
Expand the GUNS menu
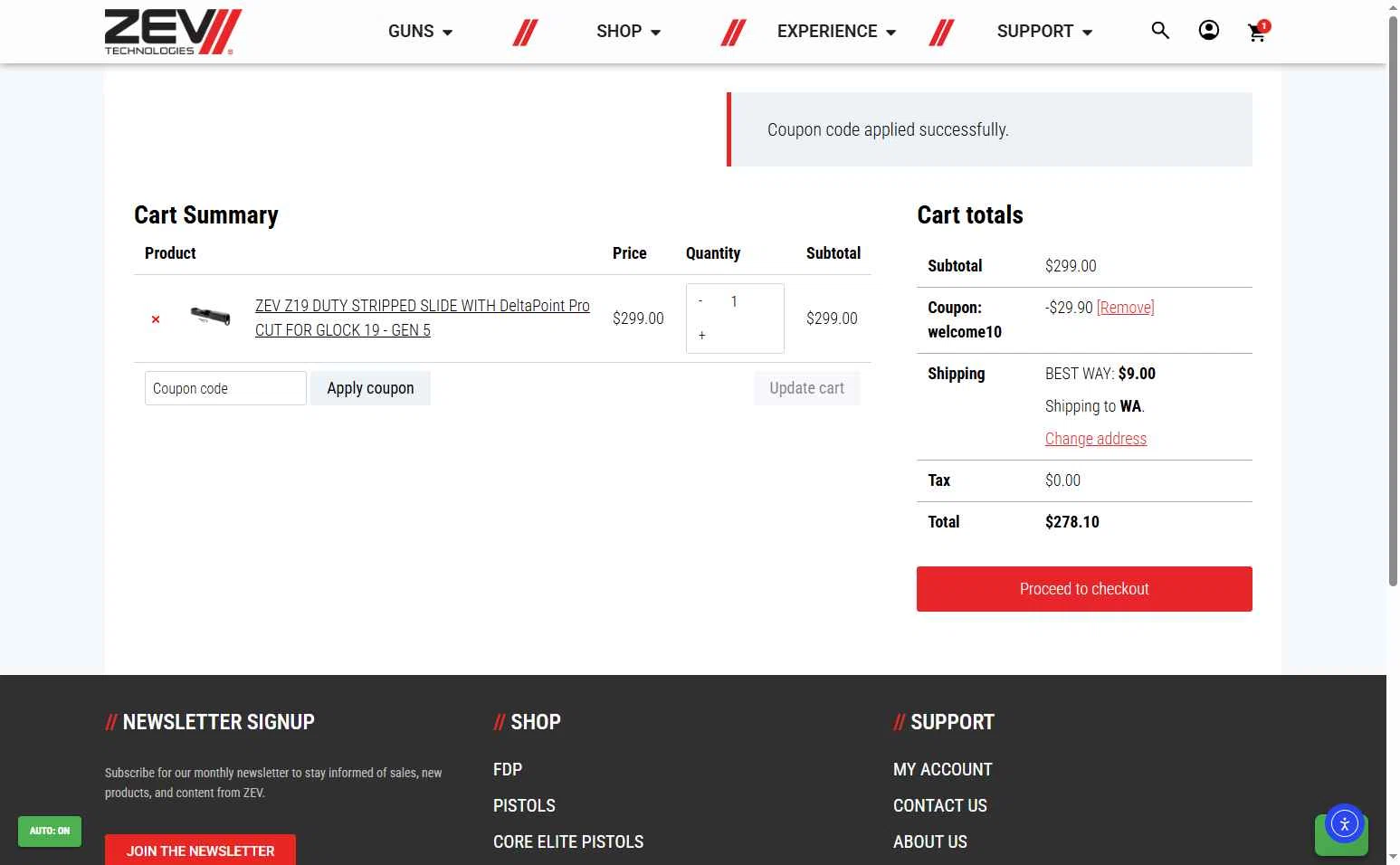421,32
